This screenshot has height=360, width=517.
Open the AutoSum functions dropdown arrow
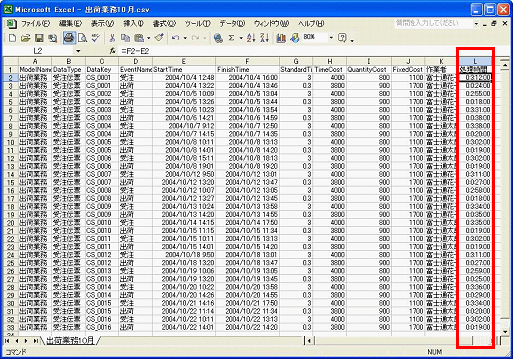(x=241, y=38)
